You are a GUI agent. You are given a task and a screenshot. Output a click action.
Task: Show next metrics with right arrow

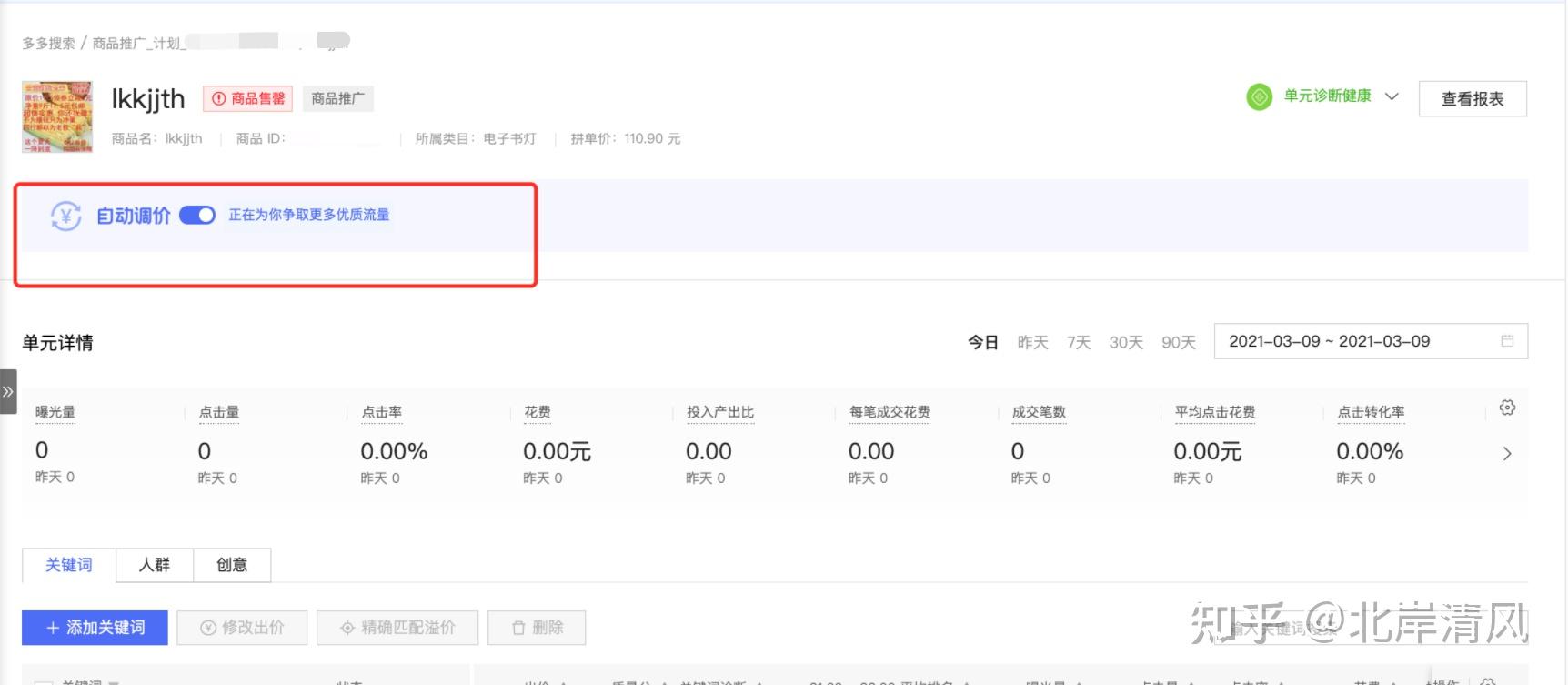(x=1507, y=453)
